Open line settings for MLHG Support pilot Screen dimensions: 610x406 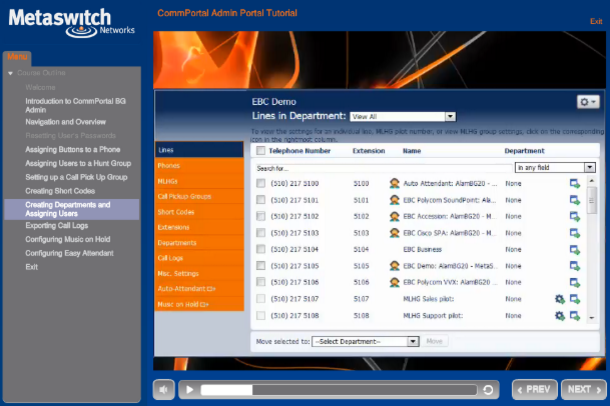(x=575, y=315)
